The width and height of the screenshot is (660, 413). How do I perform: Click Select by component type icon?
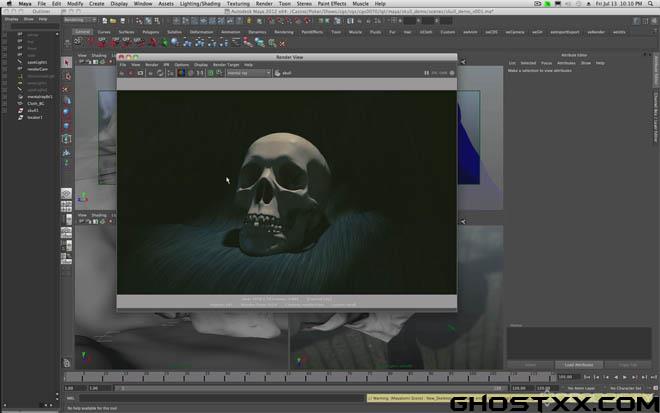point(157,21)
